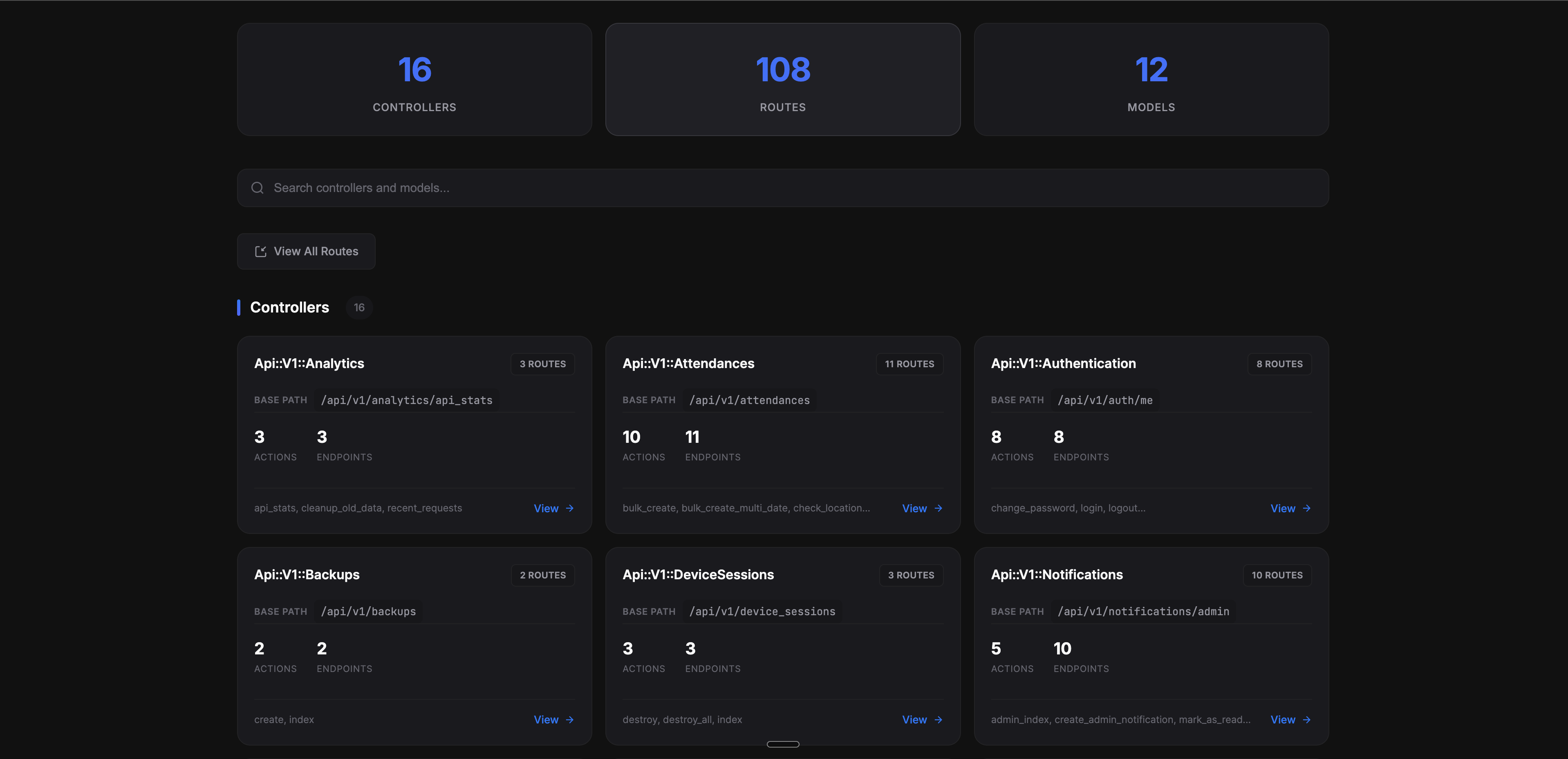Click the arrow icon next to View on DeviceSessions card

pos(938,719)
